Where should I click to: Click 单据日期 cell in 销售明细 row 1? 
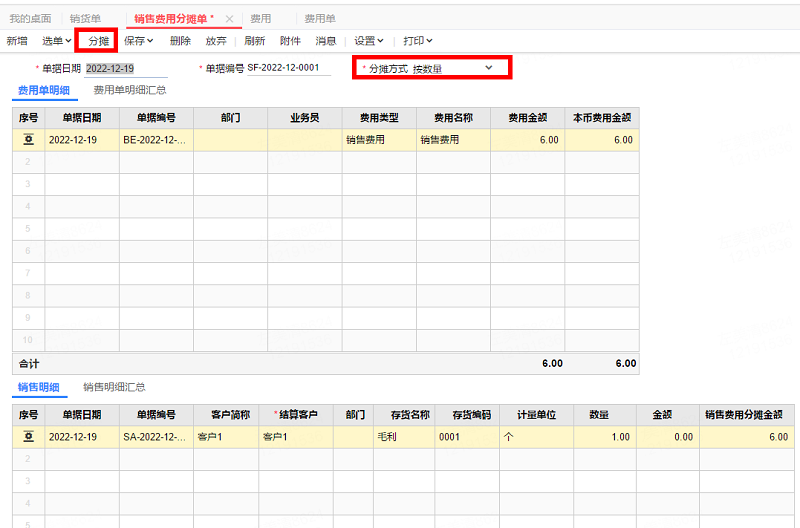82,437
